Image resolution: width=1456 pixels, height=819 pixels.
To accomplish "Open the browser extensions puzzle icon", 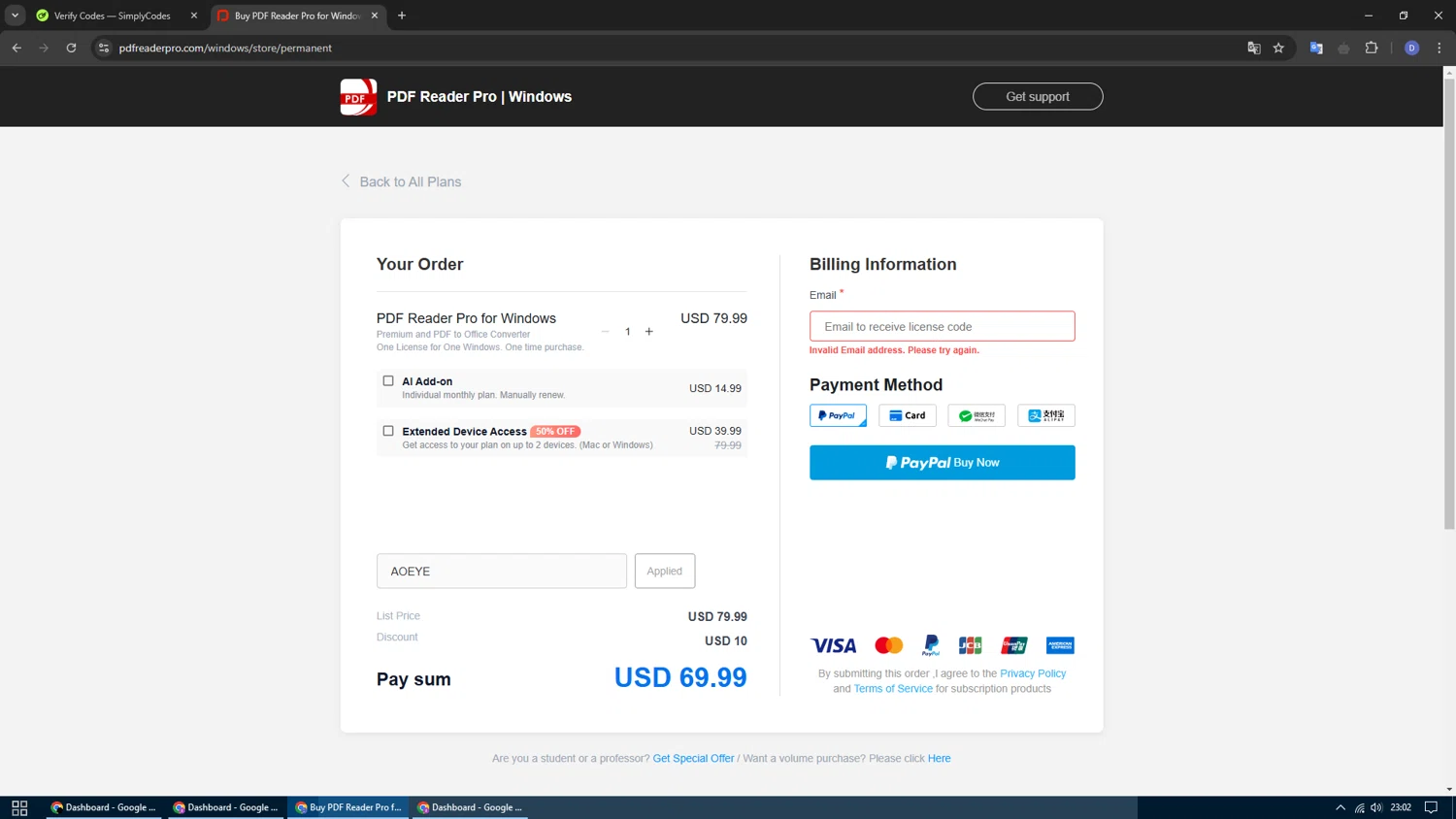I will pos(1372,48).
